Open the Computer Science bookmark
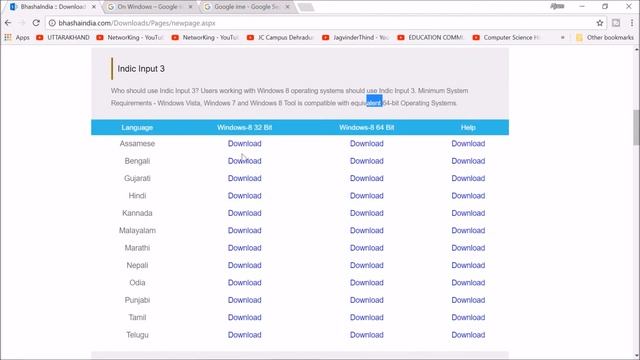Viewport: 640px width, 360px height. 506,37
